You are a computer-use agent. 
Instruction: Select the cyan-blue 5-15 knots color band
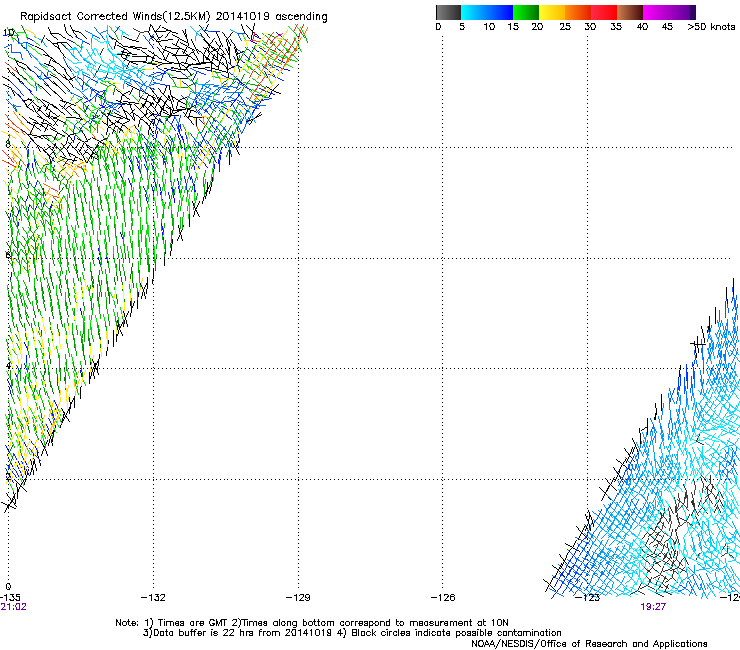click(x=487, y=12)
